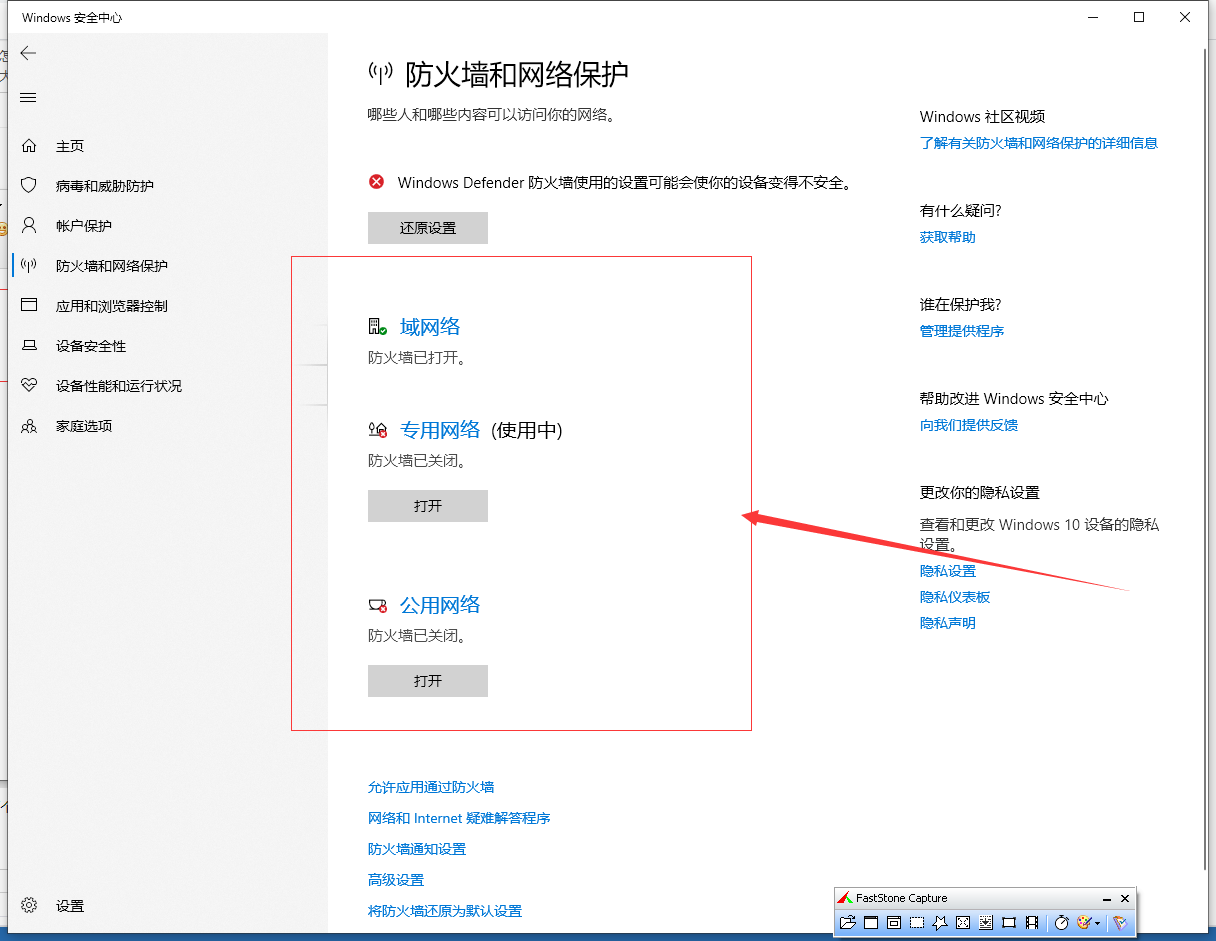Screen dimensions: 1216x941
Task: Click the 向我们提供反馈 link
Action: [969, 425]
